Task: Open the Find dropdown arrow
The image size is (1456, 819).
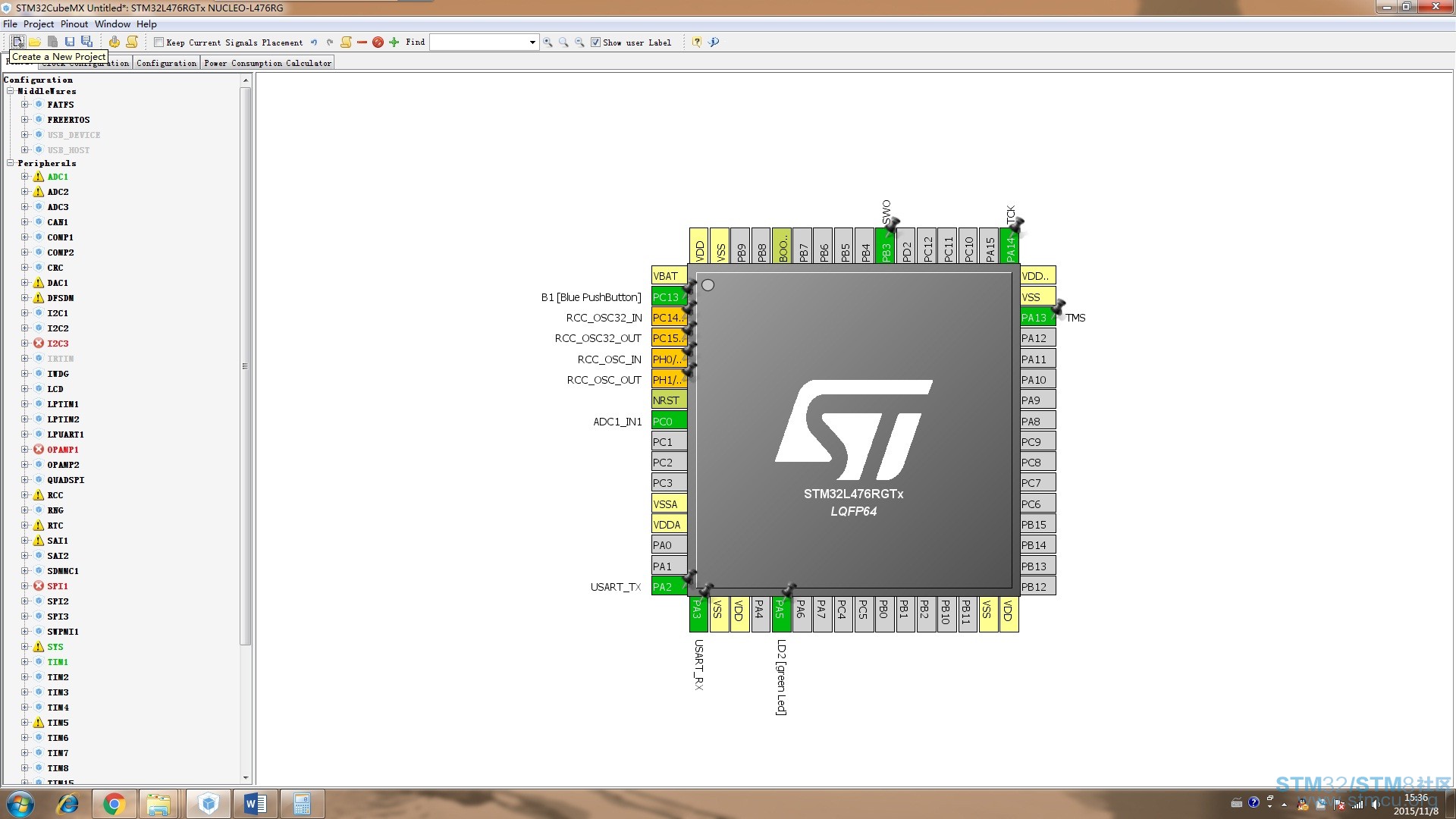Action: coord(532,42)
